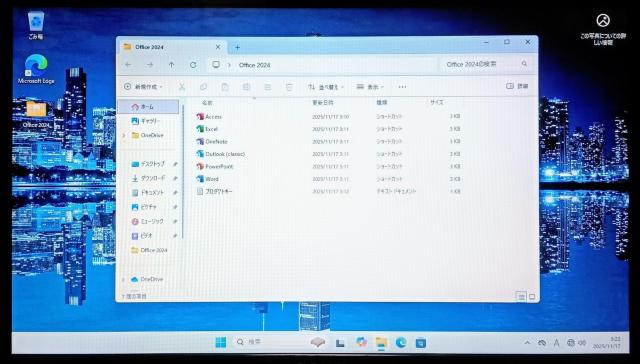Click the Cut toolbar icon

pyautogui.click(x=182, y=87)
